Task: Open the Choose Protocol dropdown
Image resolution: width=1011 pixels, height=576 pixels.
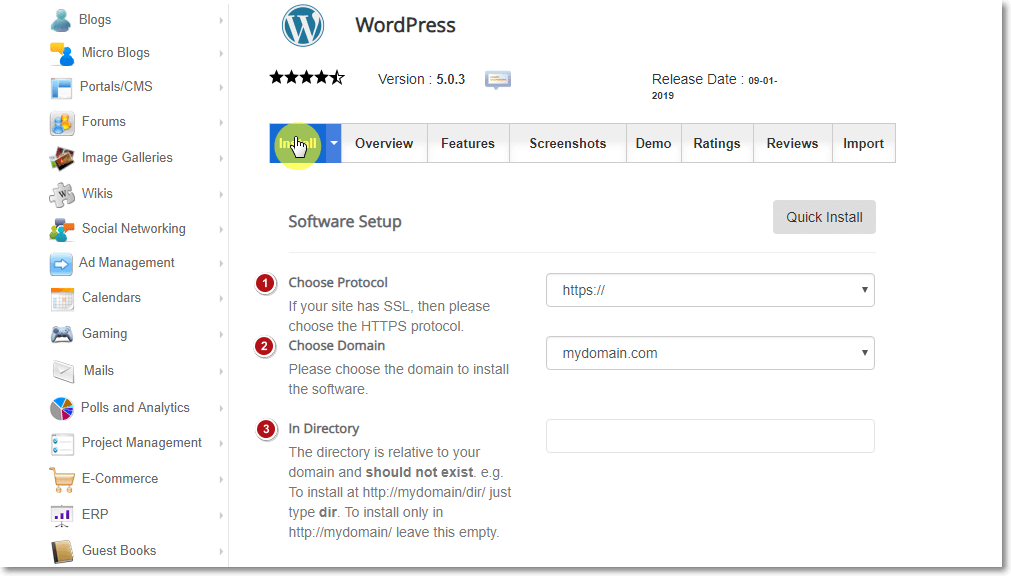Action: [x=710, y=290]
